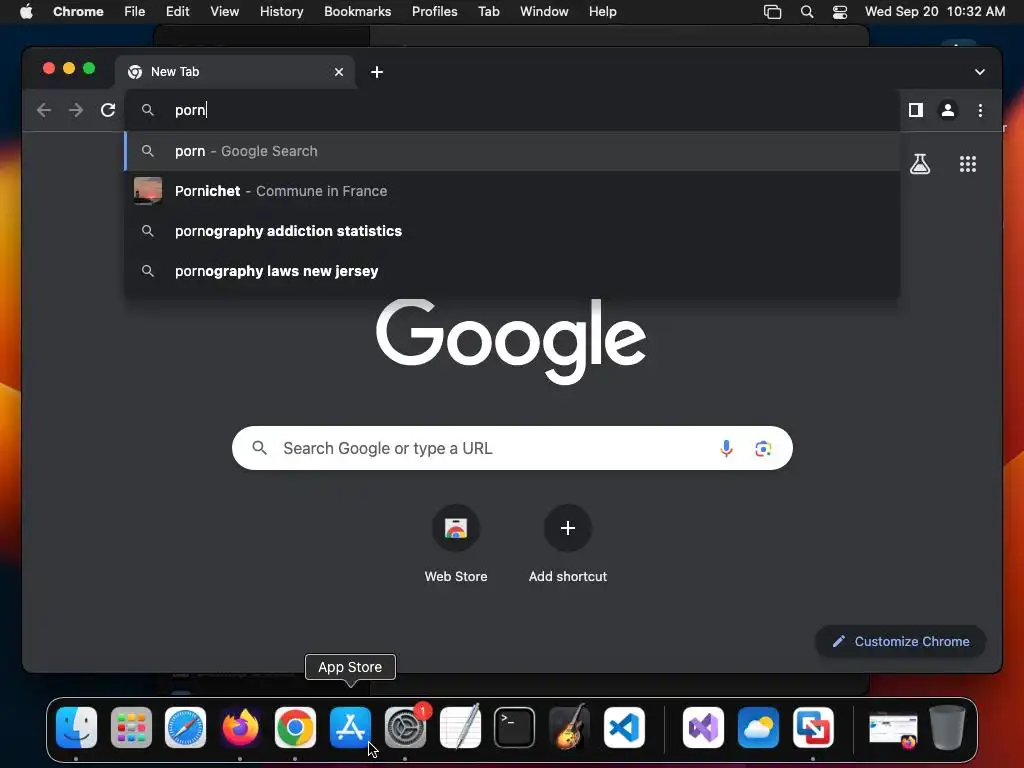The image size is (1024, 768).
Task: Open the Help menu
Action: click(x=602, y=12)
